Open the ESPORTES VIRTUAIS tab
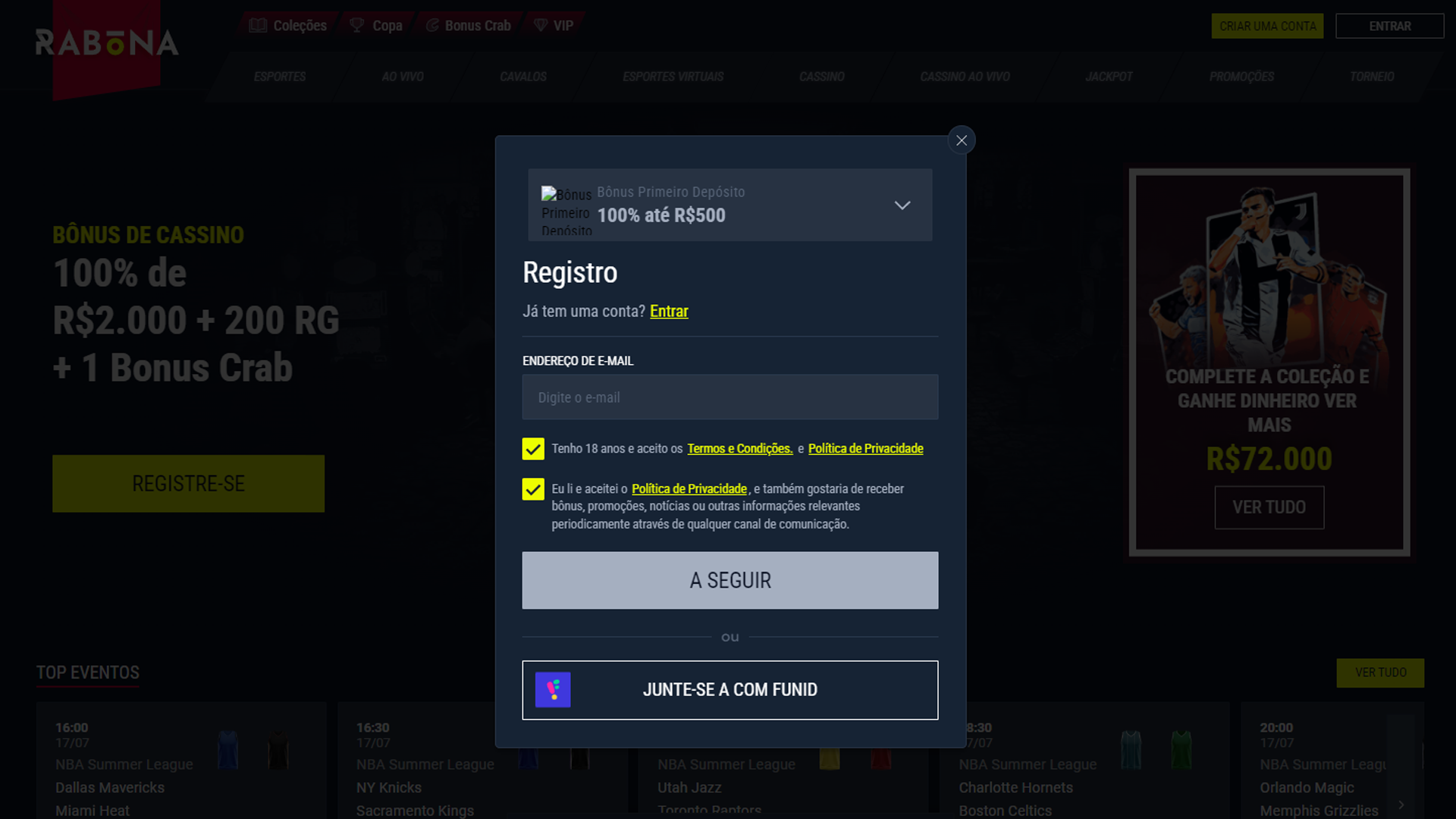 673,77
